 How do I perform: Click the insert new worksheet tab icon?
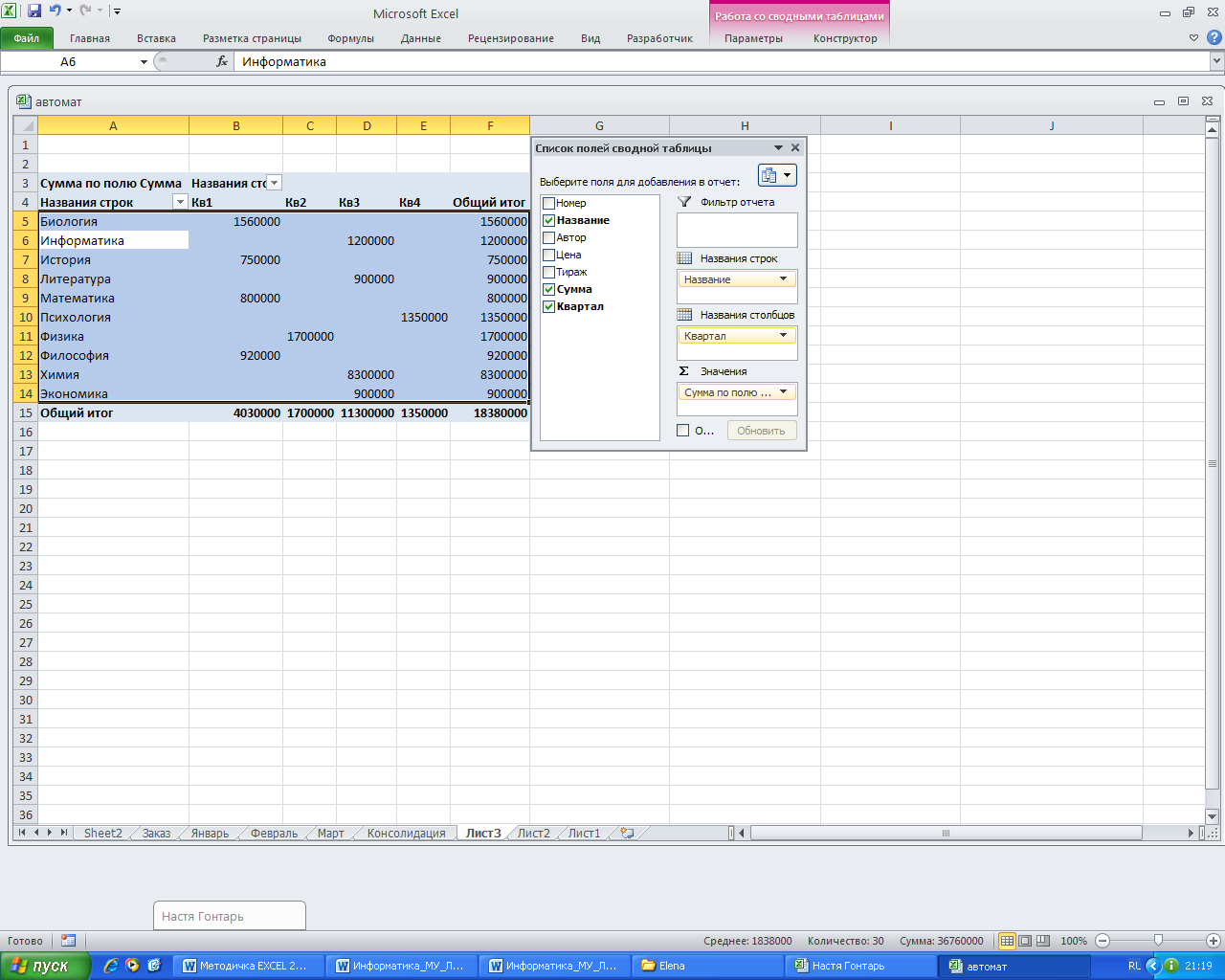pos(627,833)
